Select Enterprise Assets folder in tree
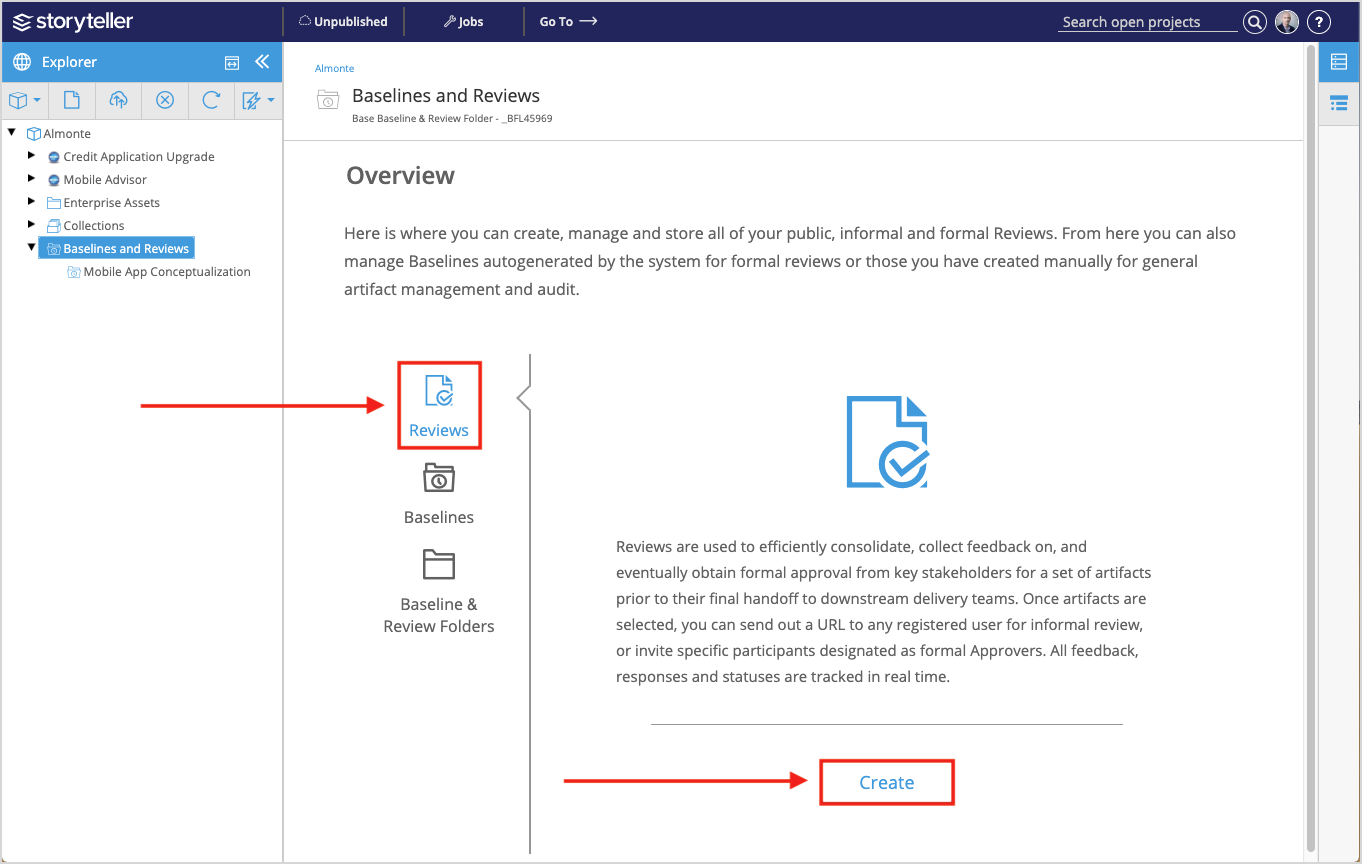1362x864 pixels. tap(111, 202)
